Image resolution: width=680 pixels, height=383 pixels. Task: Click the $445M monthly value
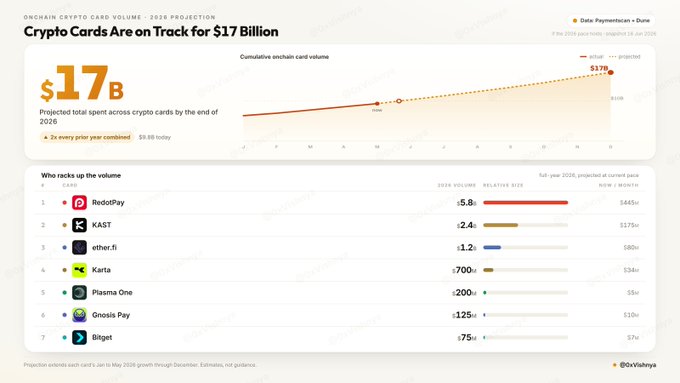pos(629,203)
